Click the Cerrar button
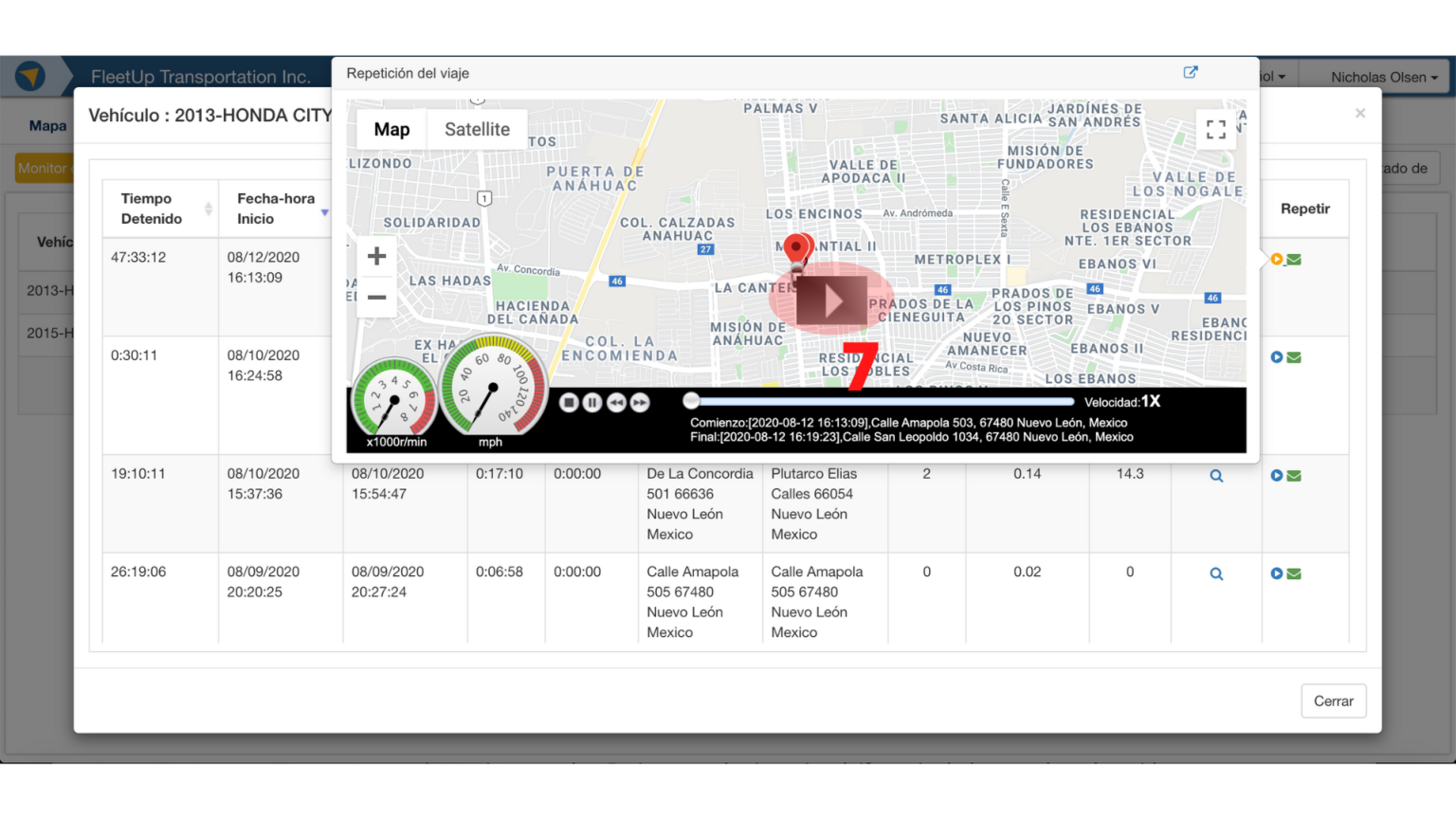The width and height of the screenshot is (1456, 819). coord(1334,701)
